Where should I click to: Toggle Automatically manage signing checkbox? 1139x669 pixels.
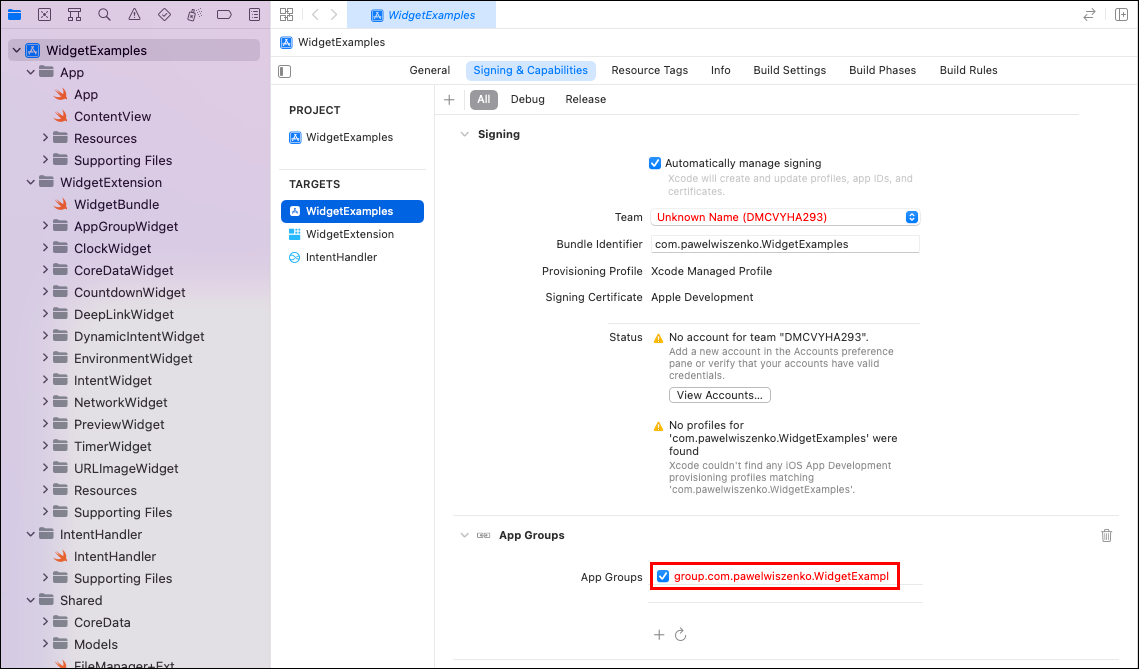pyautogui.click(x=655, y=163)
